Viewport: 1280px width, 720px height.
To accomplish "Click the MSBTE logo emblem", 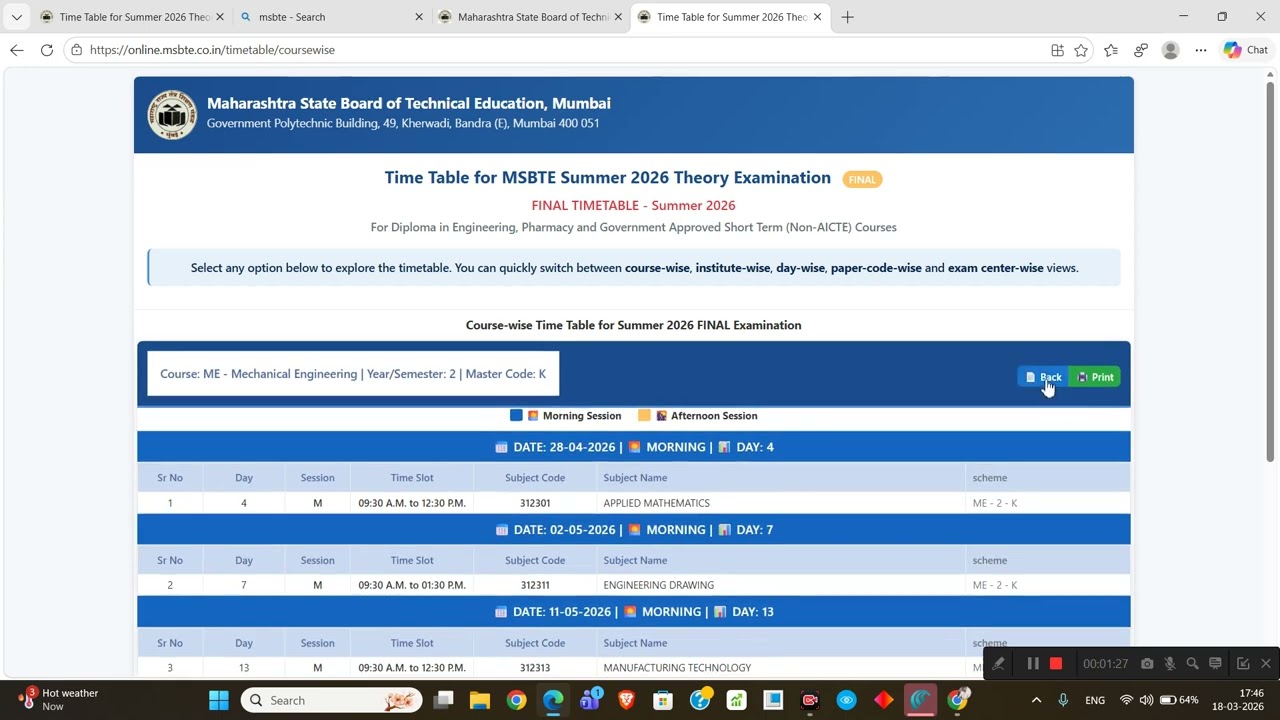I will click(172, 115).
